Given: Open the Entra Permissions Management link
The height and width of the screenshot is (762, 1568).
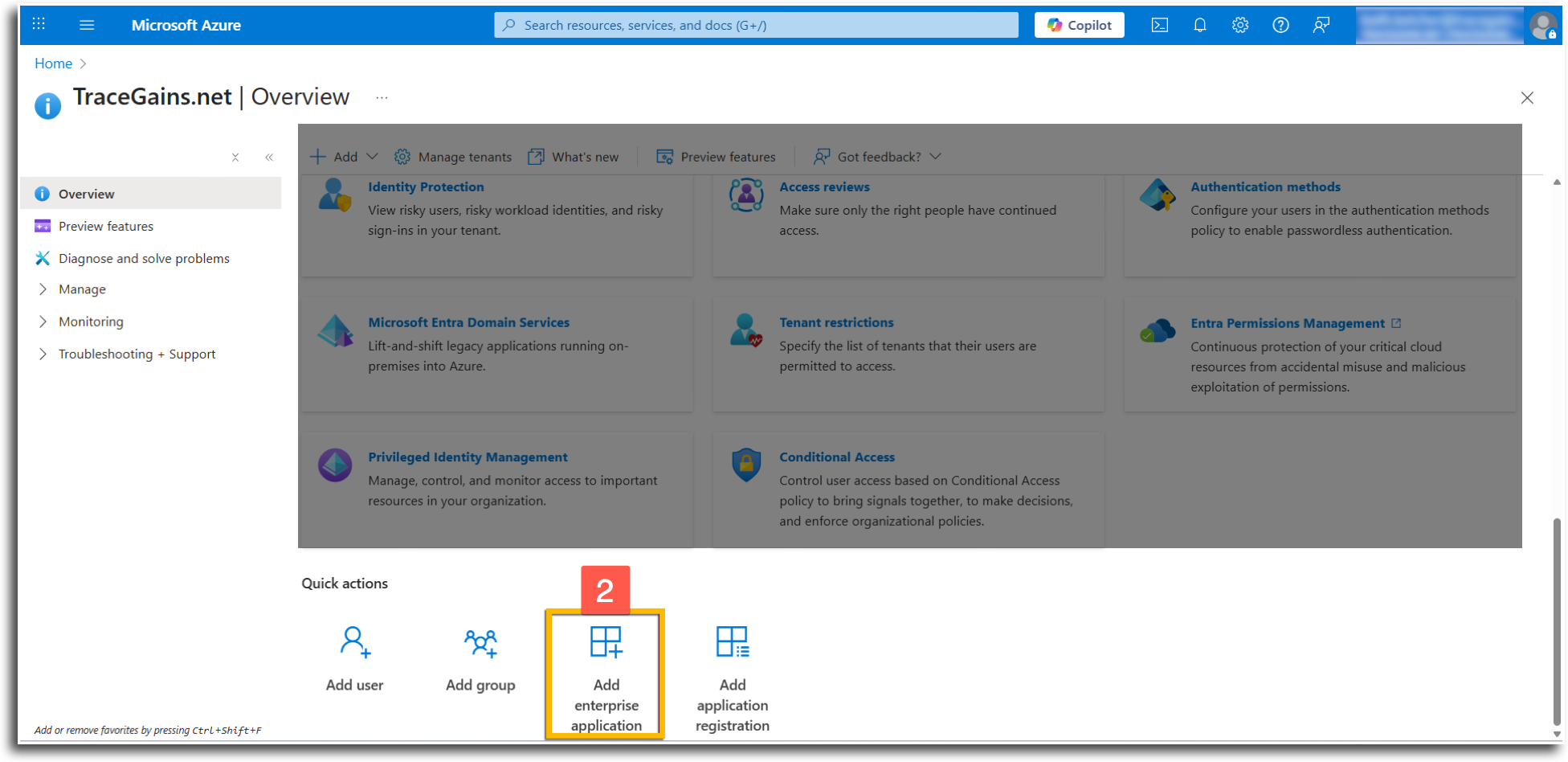Looking at the screenshot, I should click(x=1288, y=323).
